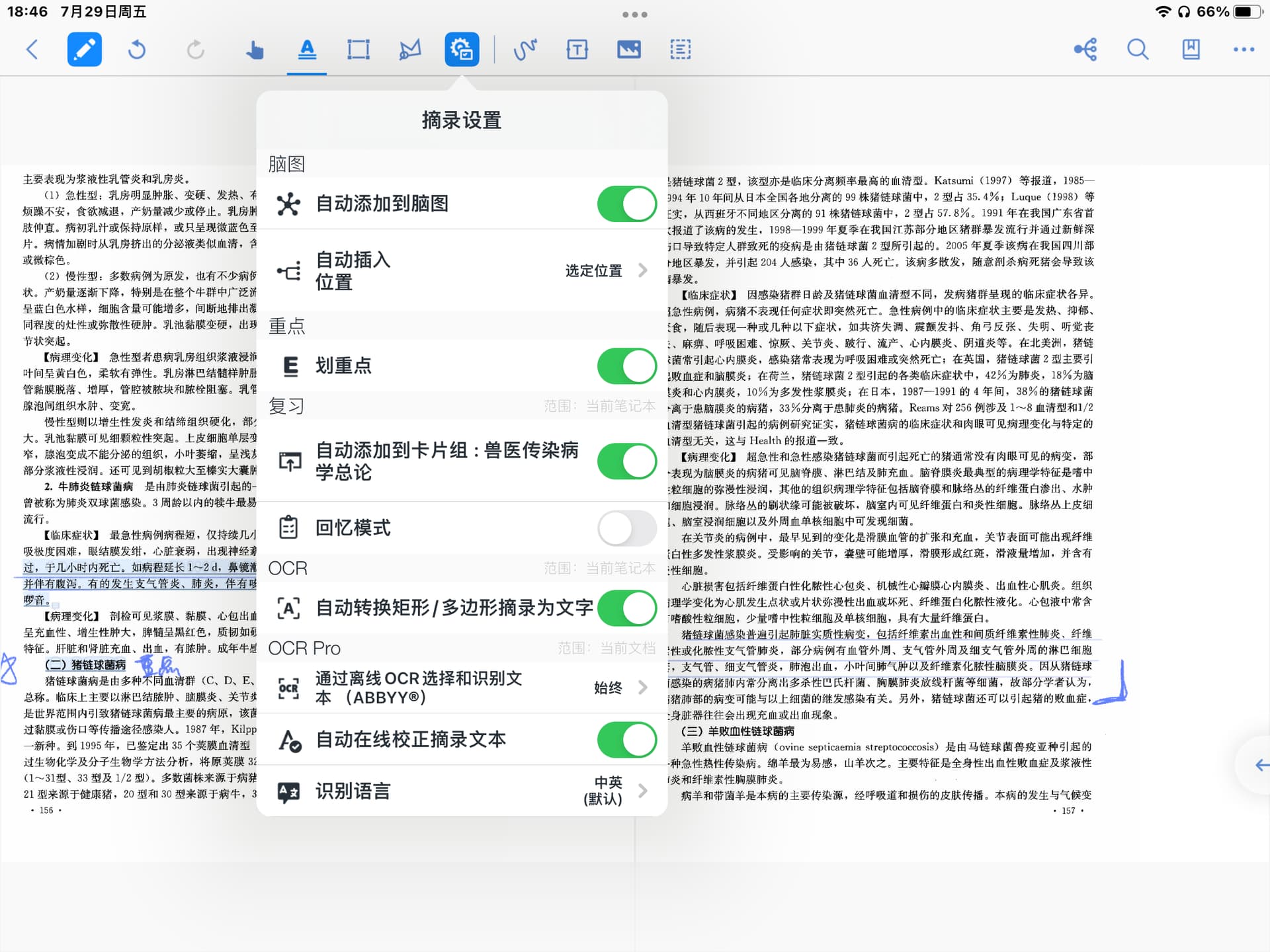Redo the last undone action
The width and height of the screenshot is (1270, 952).
(195, 50)
